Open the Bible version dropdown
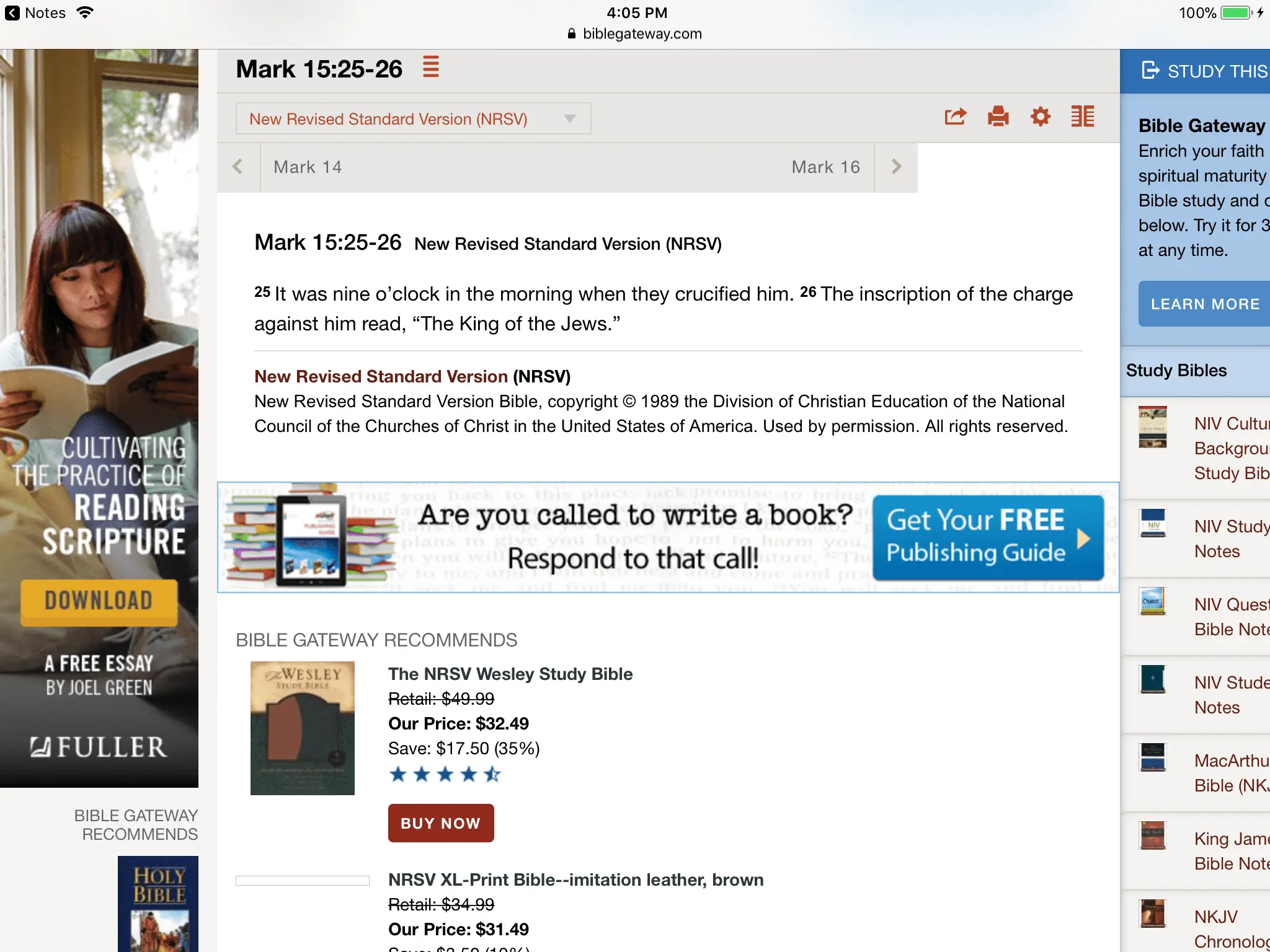1270x952 pixels. (413, 119)
